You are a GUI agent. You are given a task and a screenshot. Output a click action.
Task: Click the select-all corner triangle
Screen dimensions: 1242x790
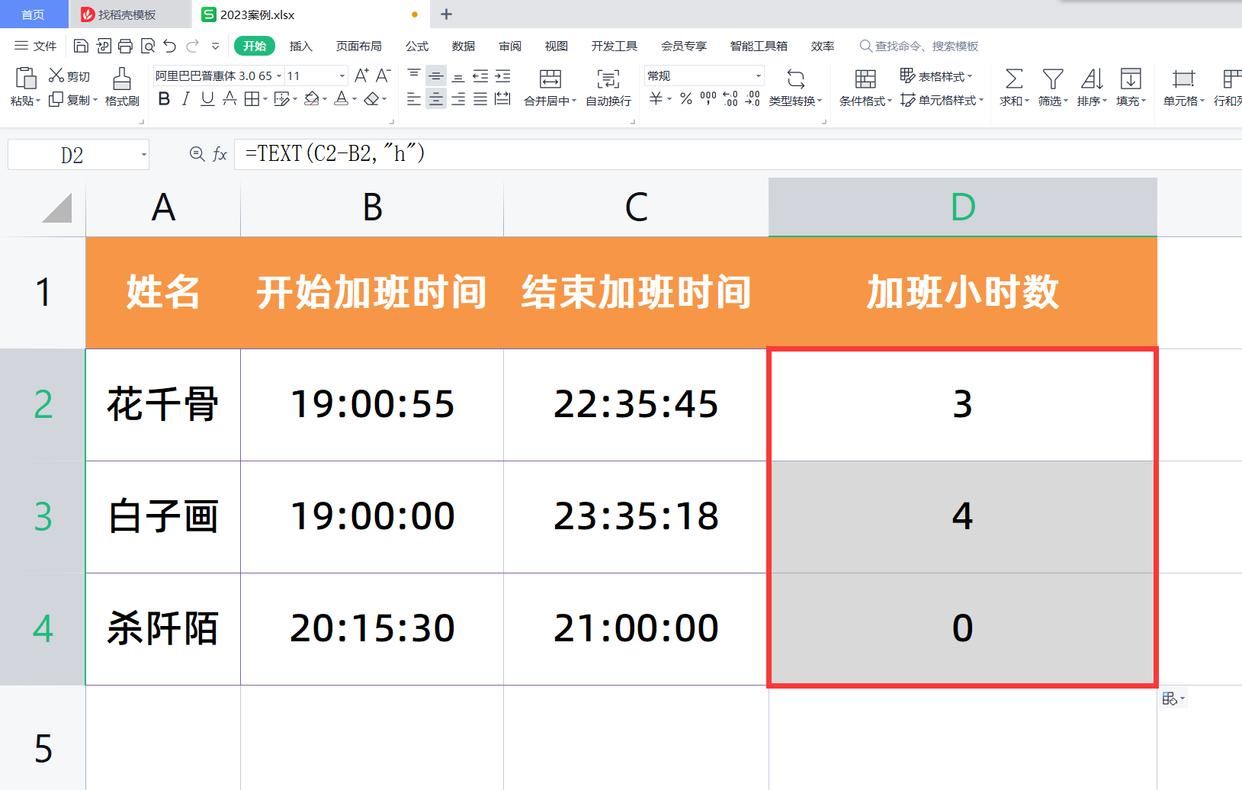(57, 208)
